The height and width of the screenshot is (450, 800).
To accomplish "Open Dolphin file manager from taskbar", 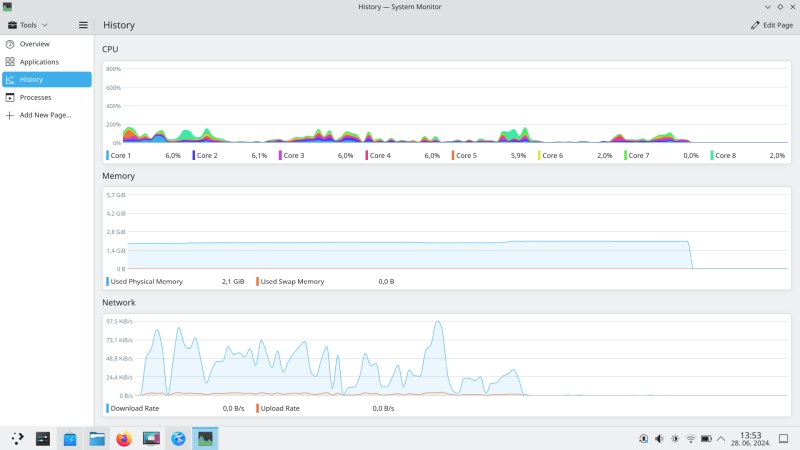I will pos(97,438).
